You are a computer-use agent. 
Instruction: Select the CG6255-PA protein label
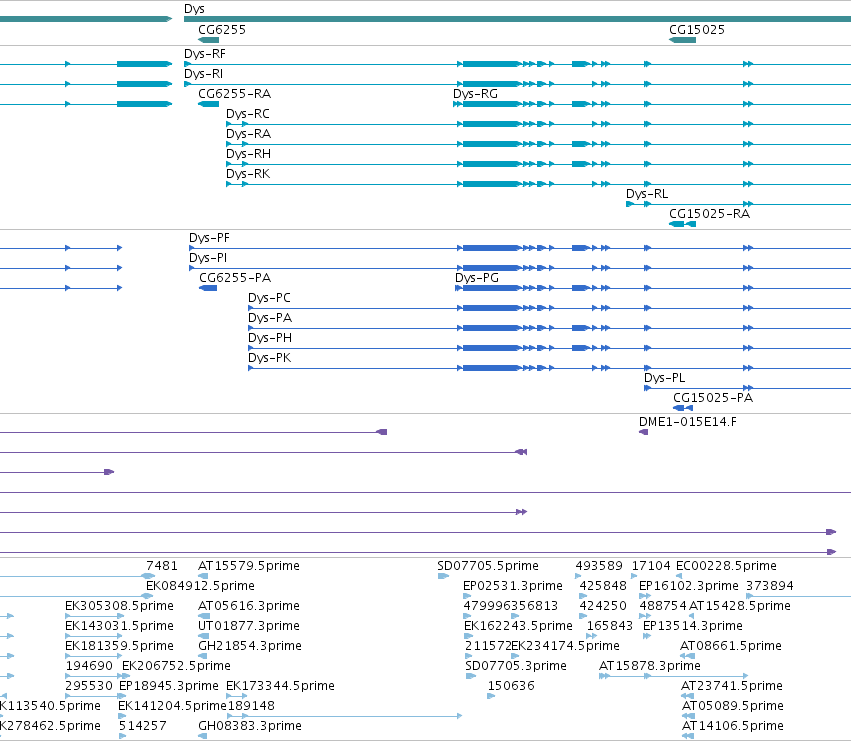coord(235,278)
